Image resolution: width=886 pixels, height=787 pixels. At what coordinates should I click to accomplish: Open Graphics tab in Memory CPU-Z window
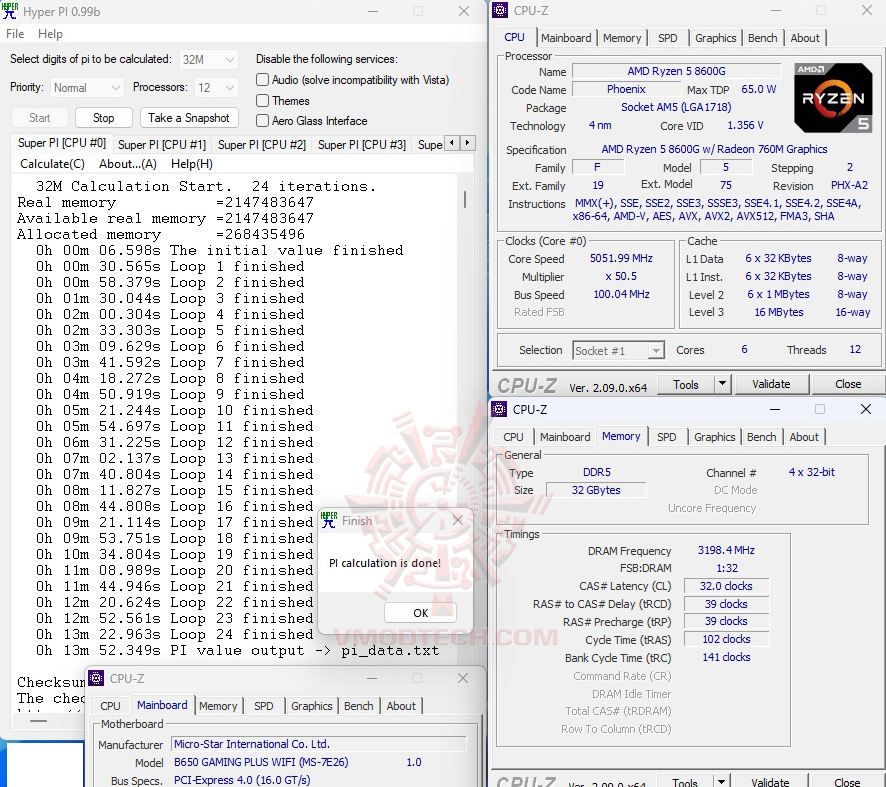714,437
